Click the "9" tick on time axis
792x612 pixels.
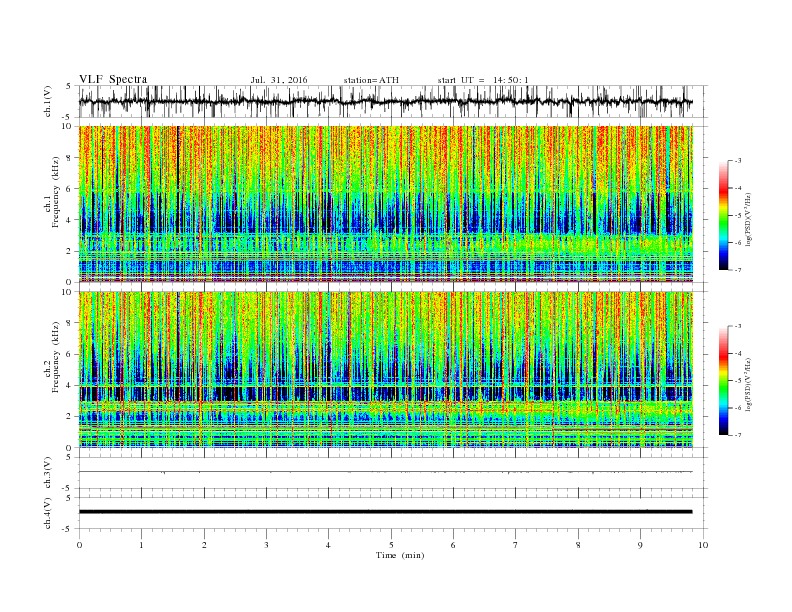pyautogui.click(x=640, y=545)
